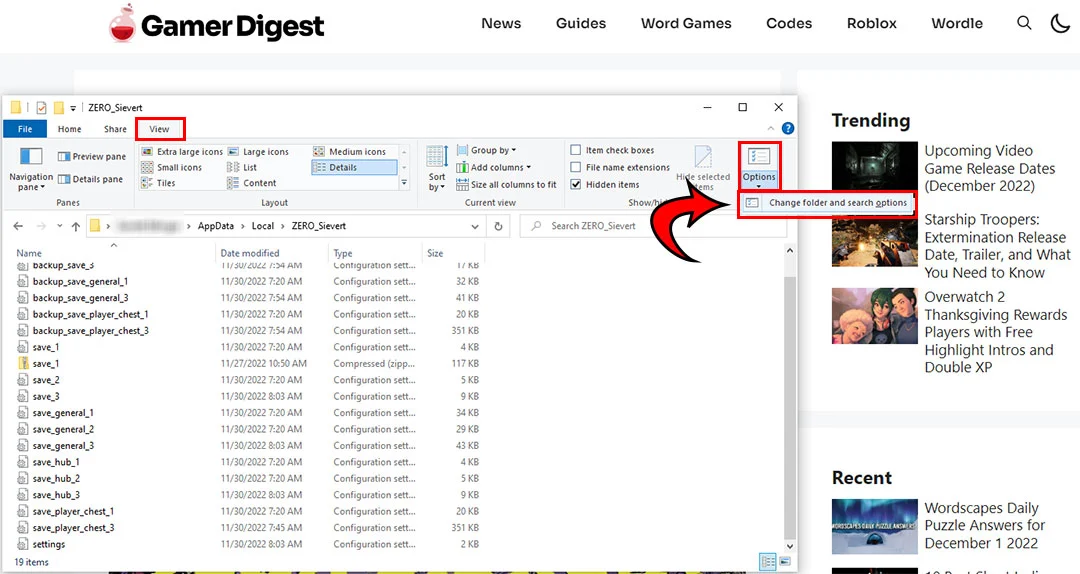Open Codes site link
The image size is (1080, 574).
point(789,23)
